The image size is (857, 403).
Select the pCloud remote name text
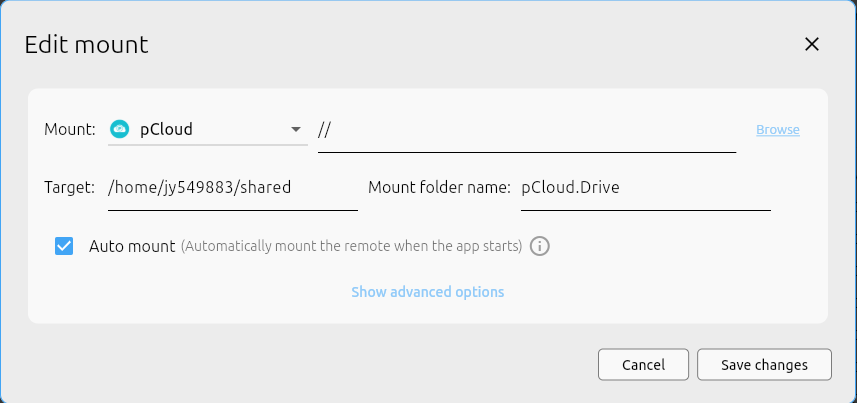click(x=166, y=129)
